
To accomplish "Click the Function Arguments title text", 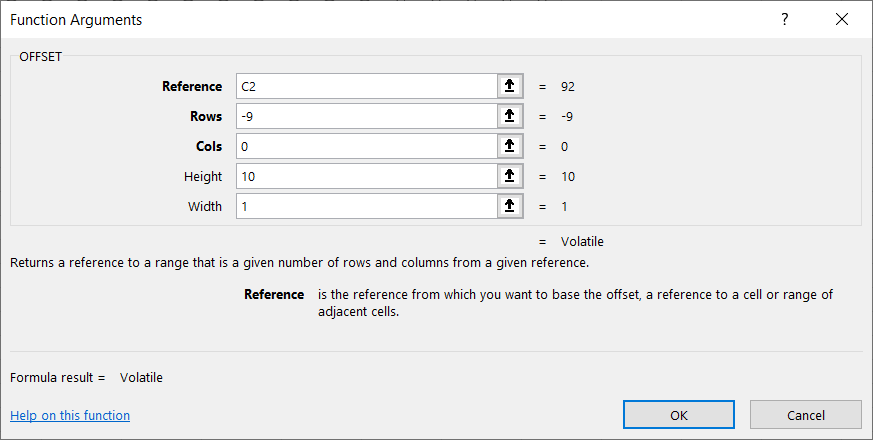I will point(76,20).
